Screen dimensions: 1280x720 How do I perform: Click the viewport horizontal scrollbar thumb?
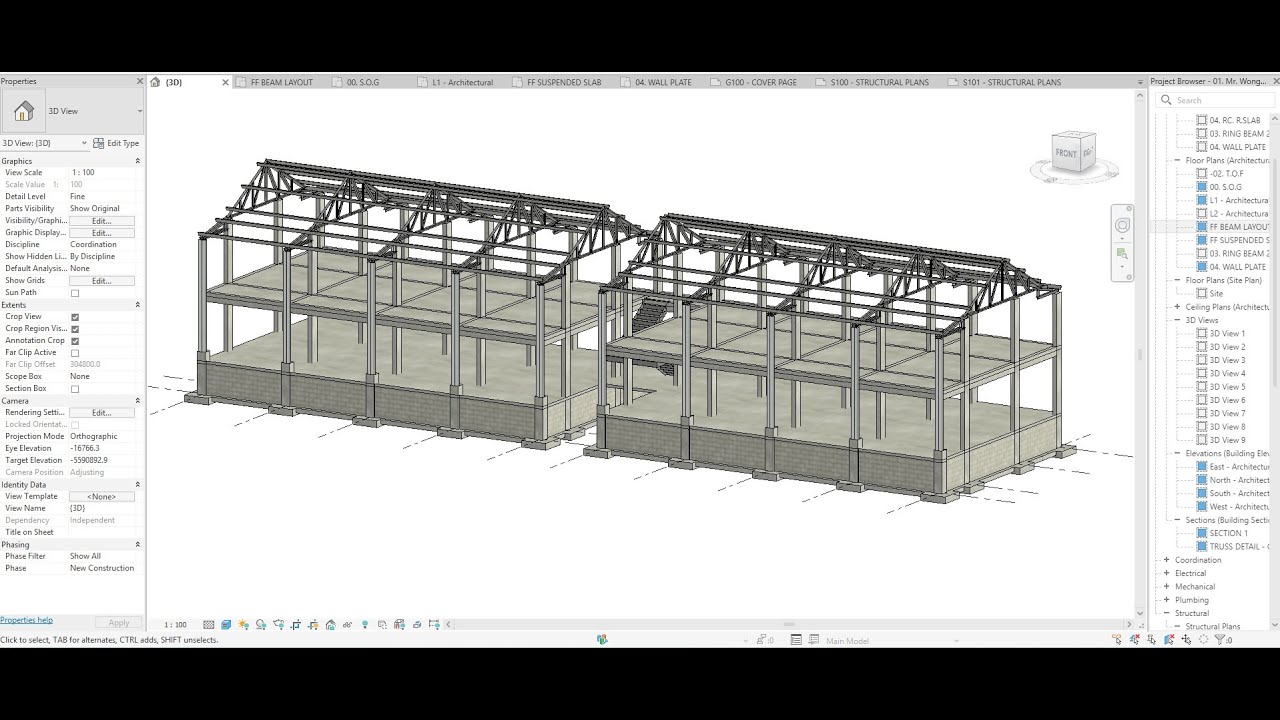point(789,625)
